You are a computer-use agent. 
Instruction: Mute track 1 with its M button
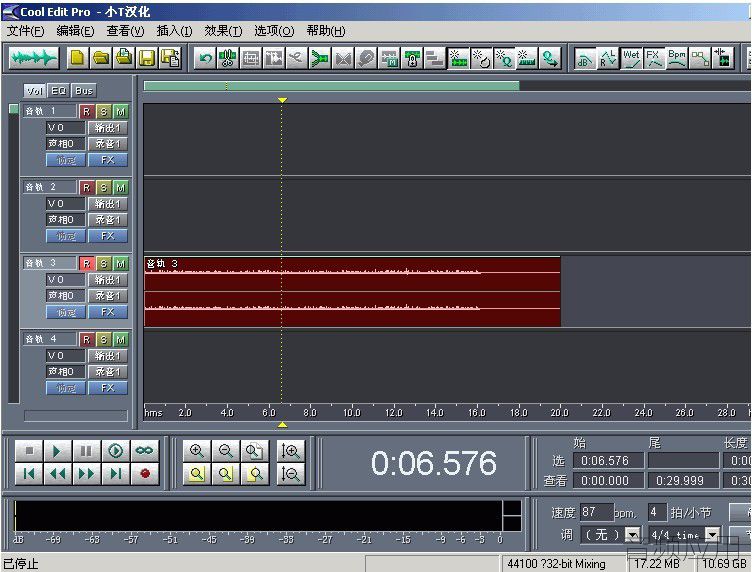[120, 112]
